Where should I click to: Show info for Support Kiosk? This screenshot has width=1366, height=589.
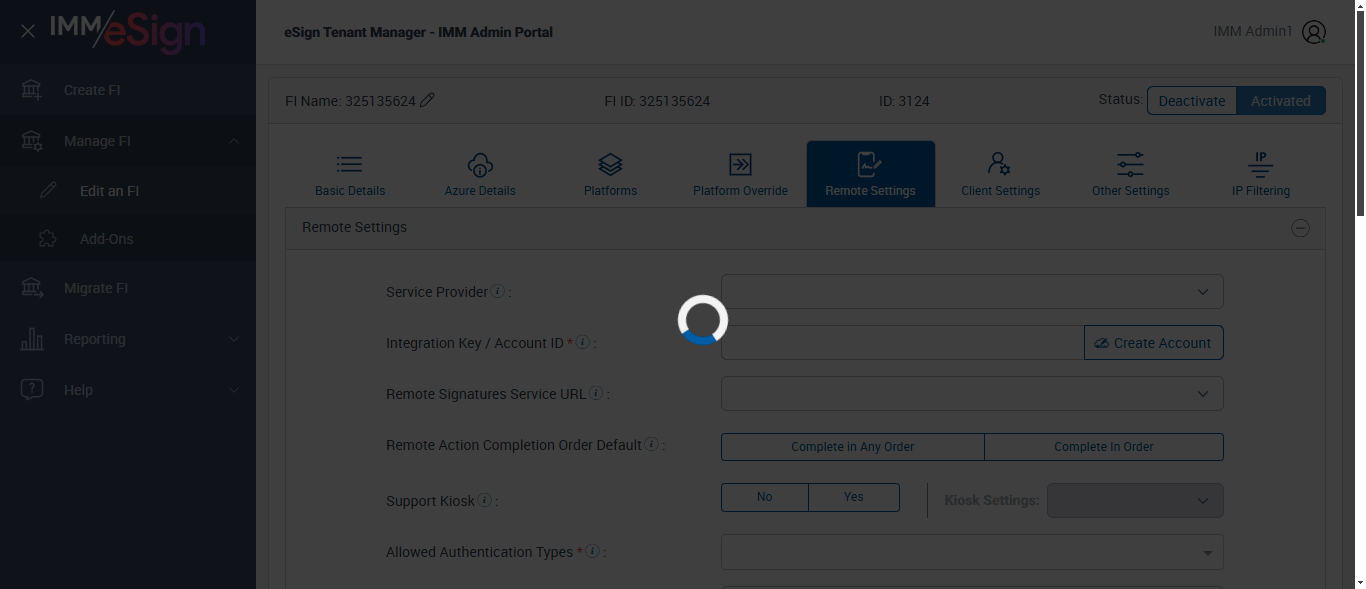point(485,500)
